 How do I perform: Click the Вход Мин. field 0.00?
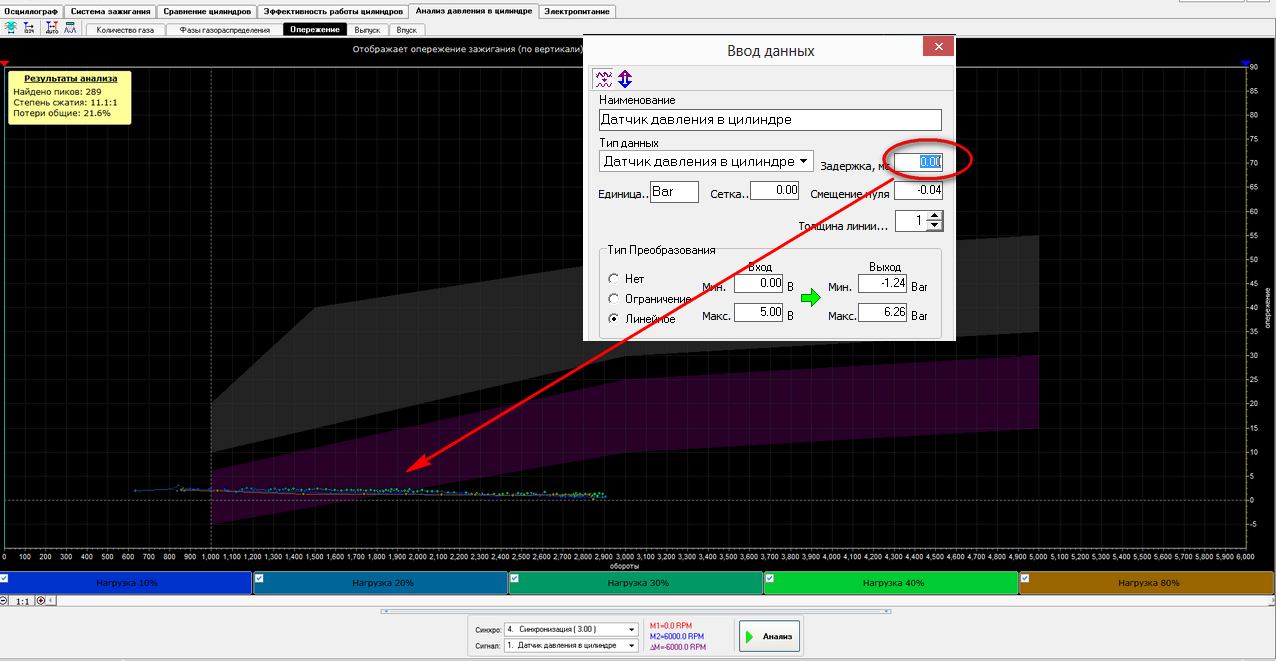click(758, 284)
